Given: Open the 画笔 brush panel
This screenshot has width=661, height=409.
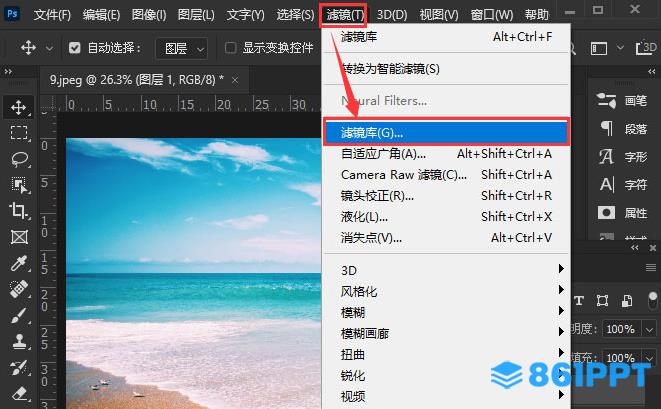Looking at the screenshot, I should pyautogui.click(x=622, y=100).
